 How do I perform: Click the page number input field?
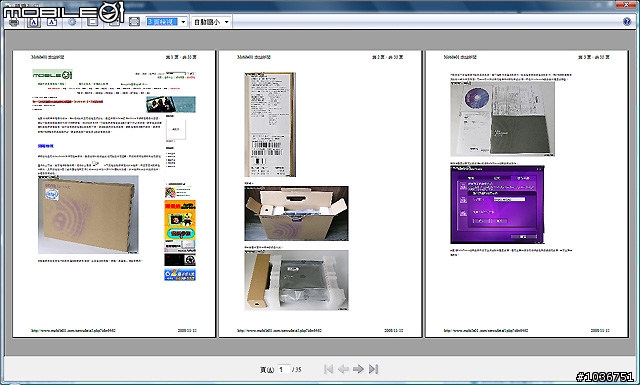(x=284, y=369)
